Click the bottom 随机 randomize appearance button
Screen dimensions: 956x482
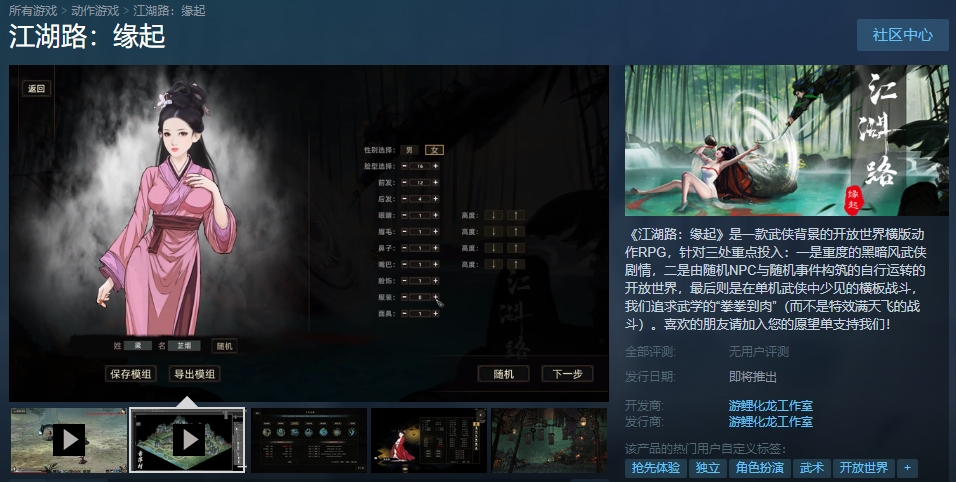click(x=504, y=374)
